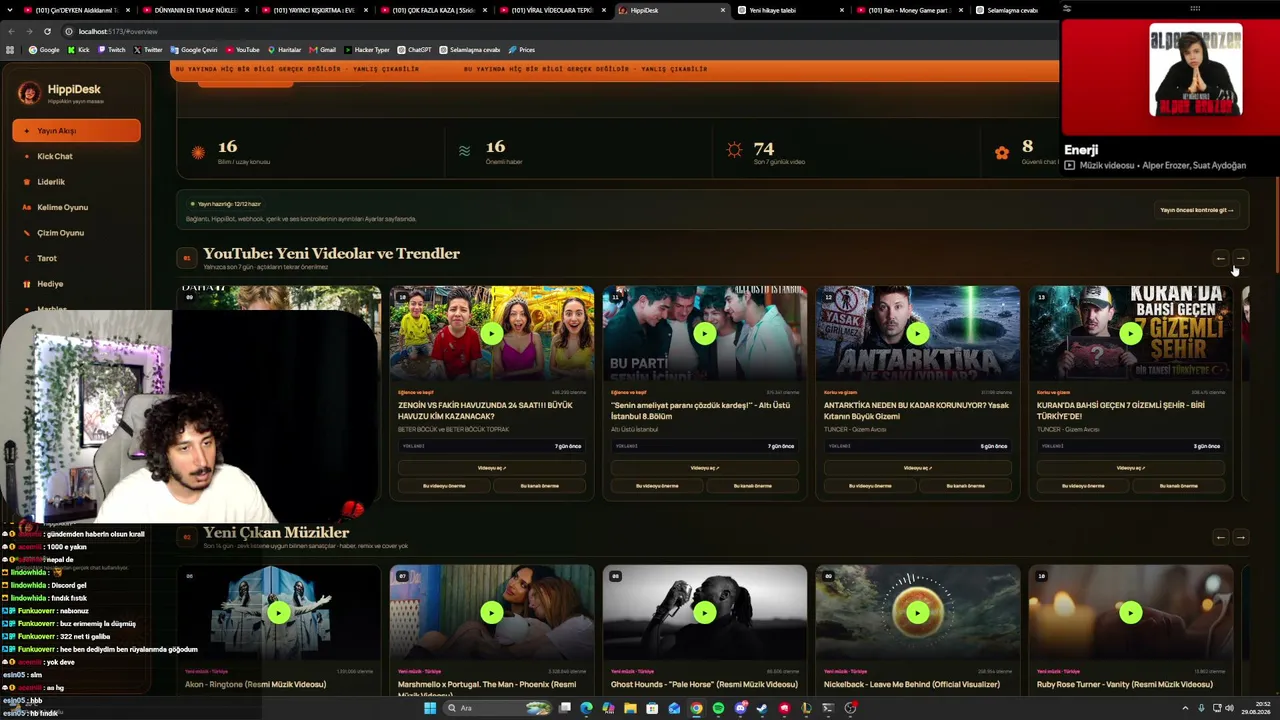Image resolution: width=1280 pixels, height=720 pixels.
Task: Open 'Tarot' in the sidebar
Action: 76,258
